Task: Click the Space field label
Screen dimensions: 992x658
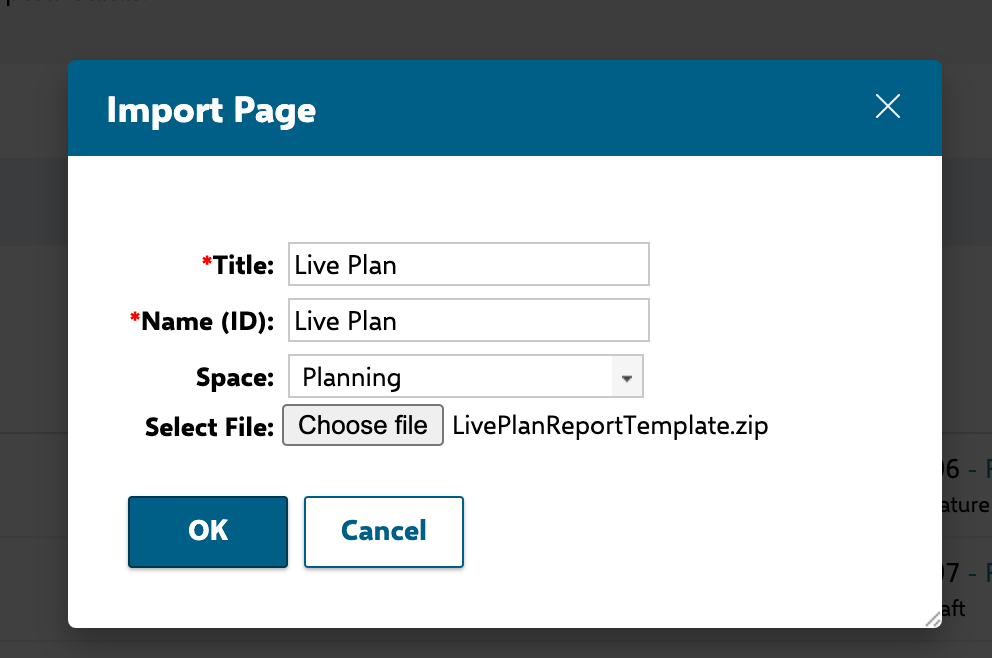Action: 235,378
